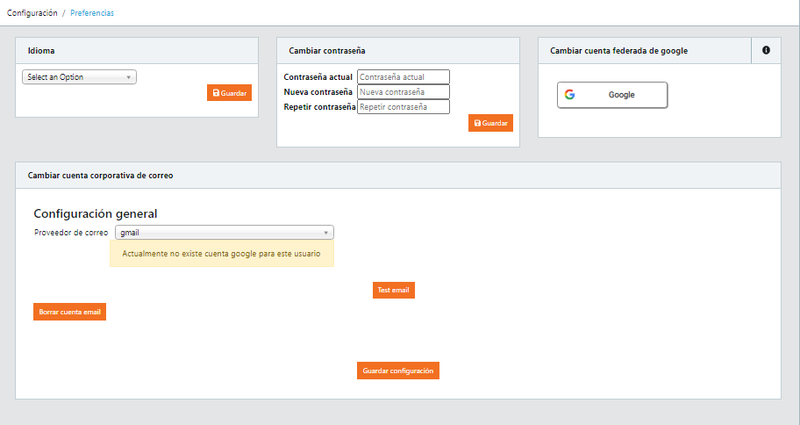The width and height of the screenshot is (800, 425).
Task: Click the 'Cambiar cuenta federada de google' header
Action: pos(618,50)
